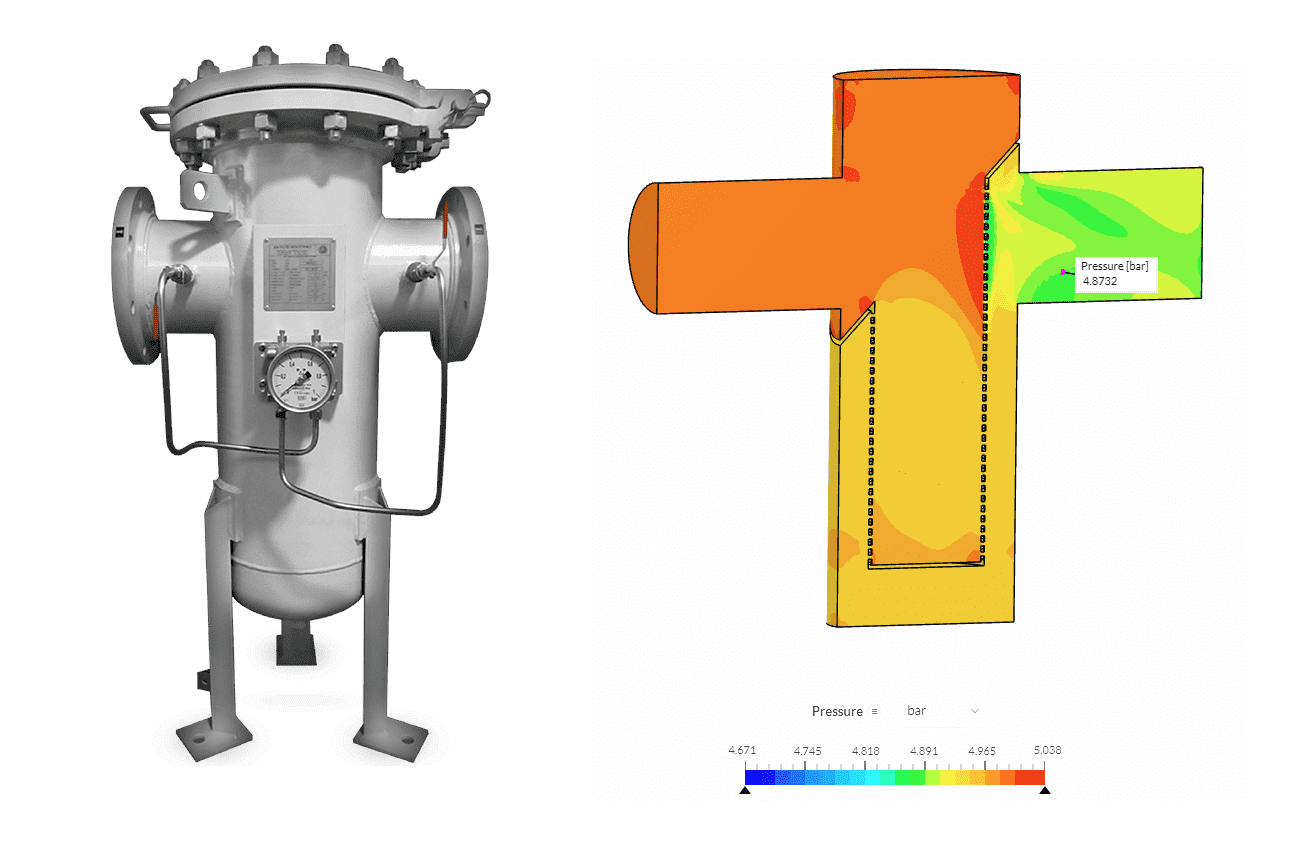
Task: Click the Pressure field label in legend
Action: [x=836, y=712]
